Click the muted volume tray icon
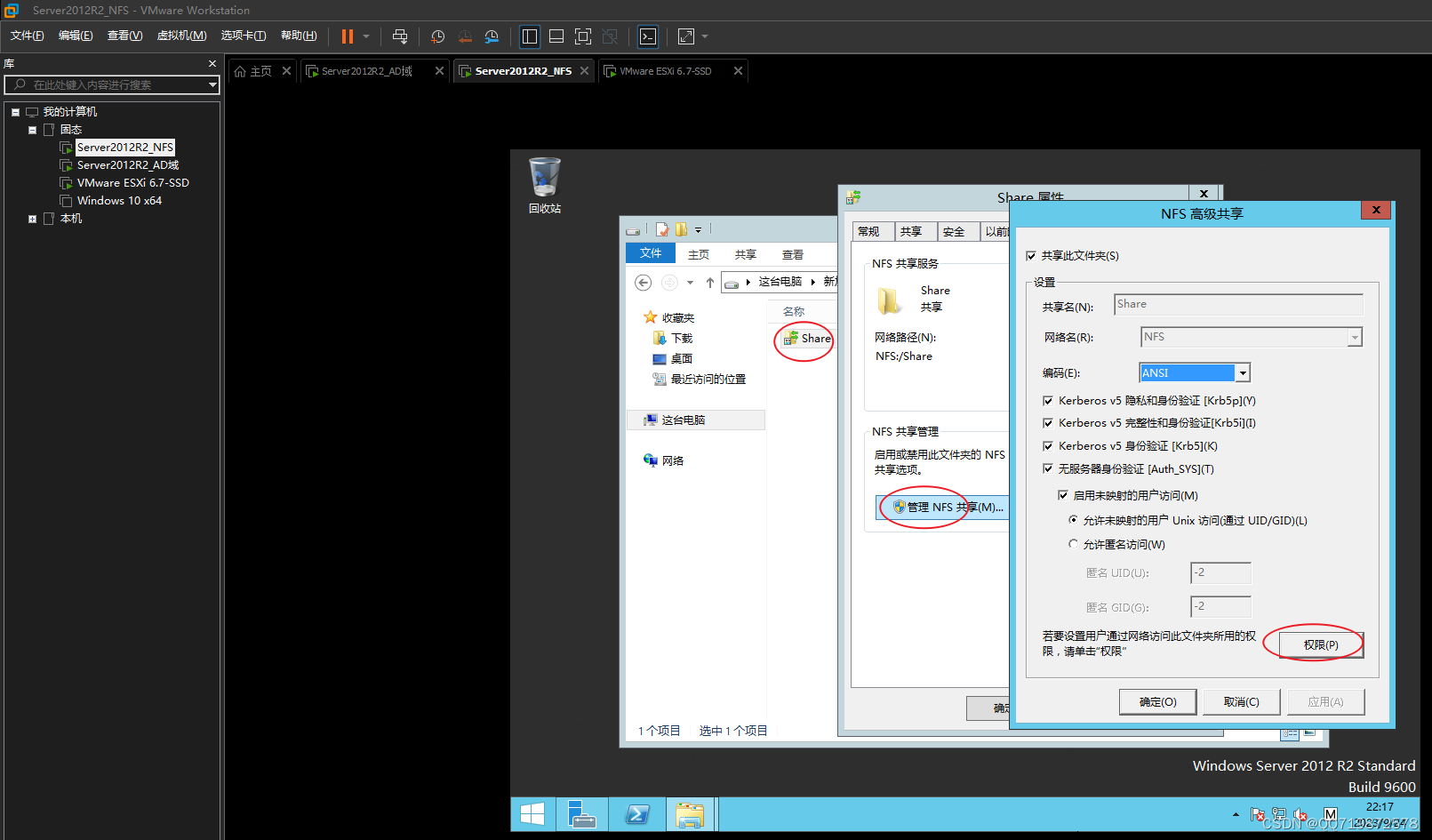This screenshot has width=1432, height=840. click(x=1300, y=814)
